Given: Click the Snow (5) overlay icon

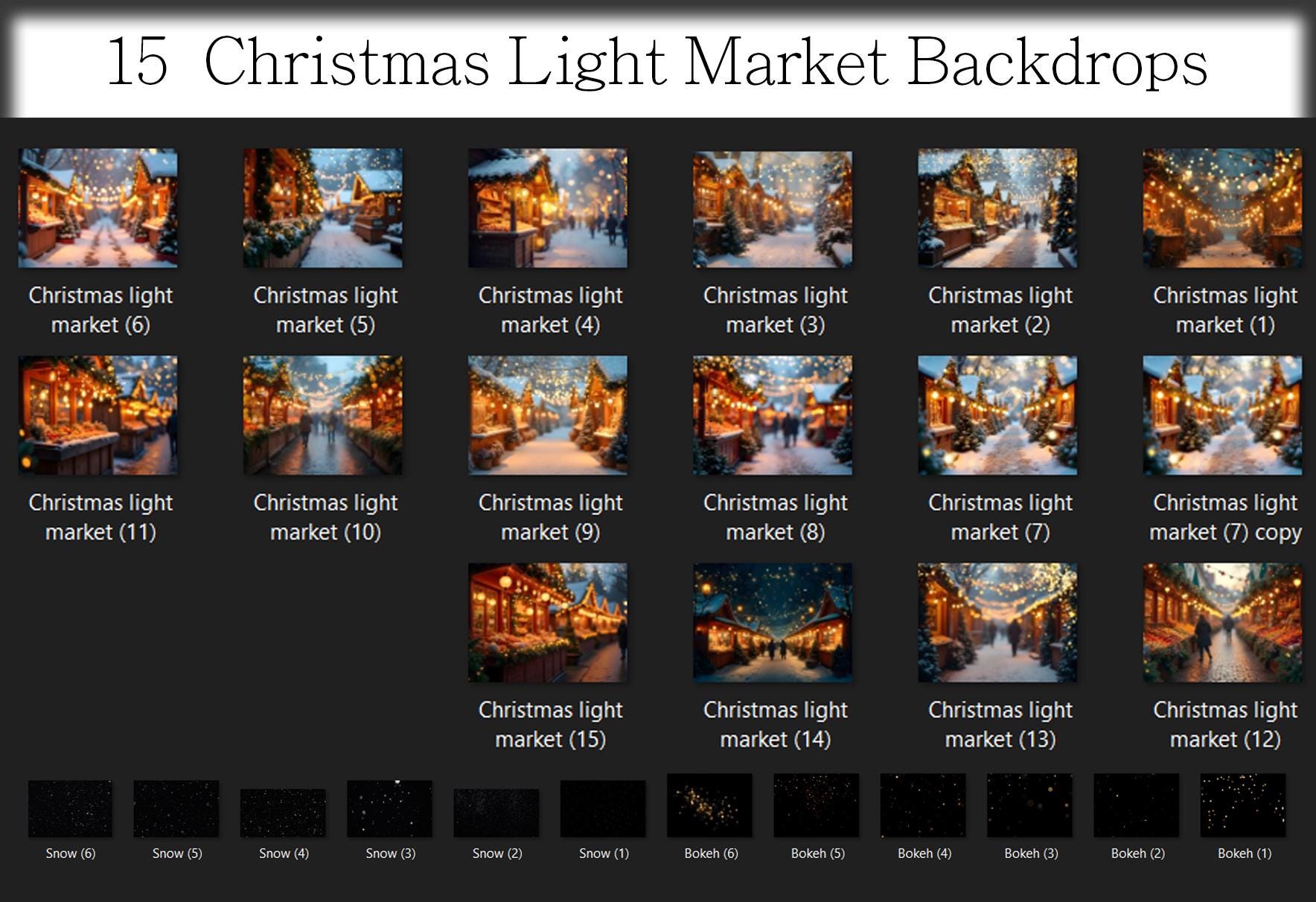Looking at the screenshot, I should click(x=176, y=808).
